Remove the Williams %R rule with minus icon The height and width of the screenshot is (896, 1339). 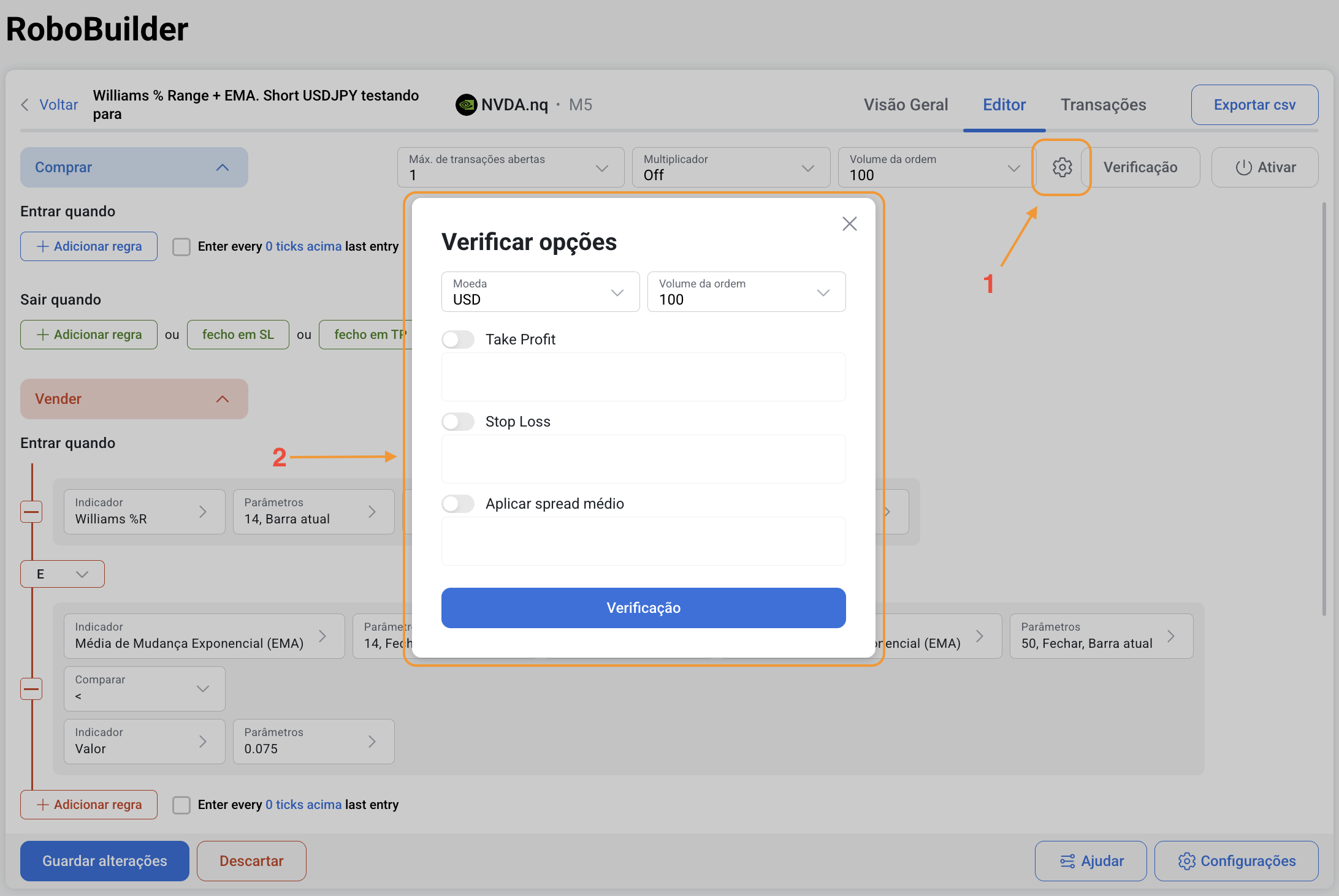coord(31,512)
